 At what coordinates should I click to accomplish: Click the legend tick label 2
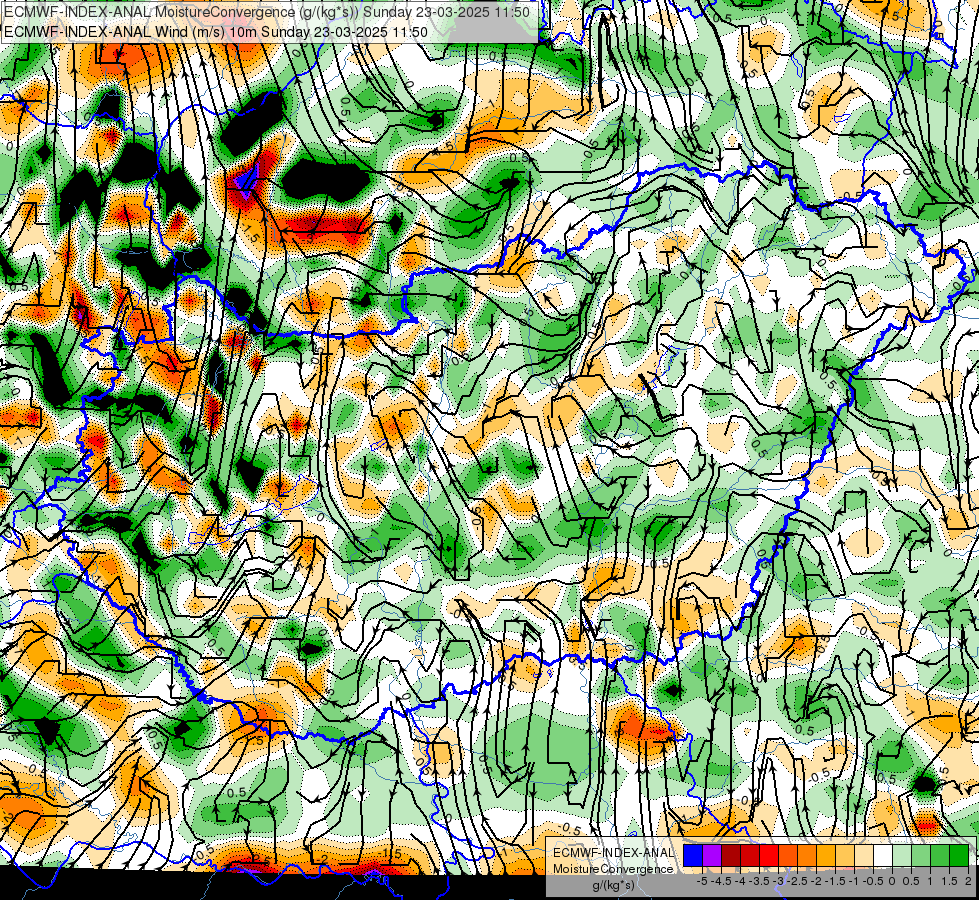click(x=968, y=881)
